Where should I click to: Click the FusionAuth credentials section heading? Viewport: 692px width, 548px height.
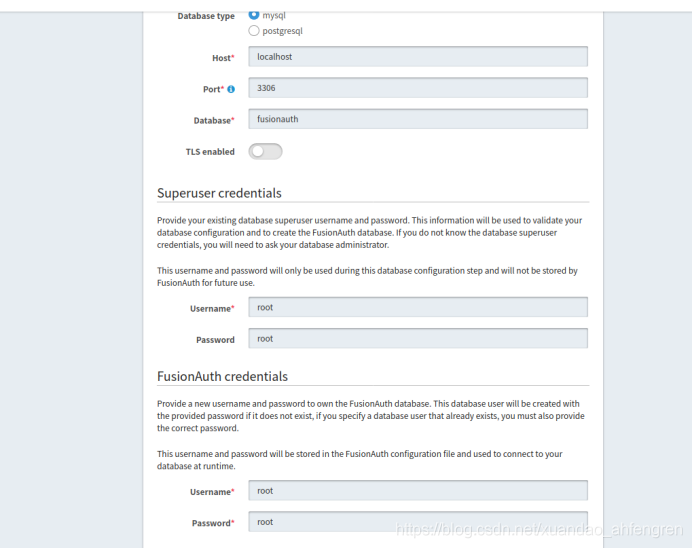(222, 377)
